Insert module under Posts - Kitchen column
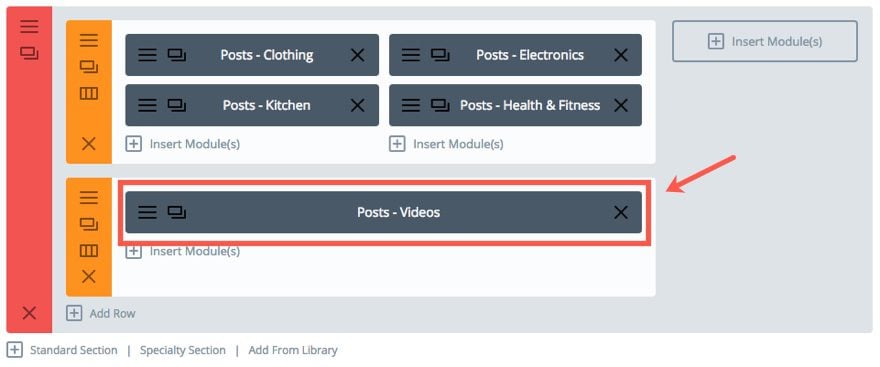This screenshot has width=880, height=367. point(183,144)
